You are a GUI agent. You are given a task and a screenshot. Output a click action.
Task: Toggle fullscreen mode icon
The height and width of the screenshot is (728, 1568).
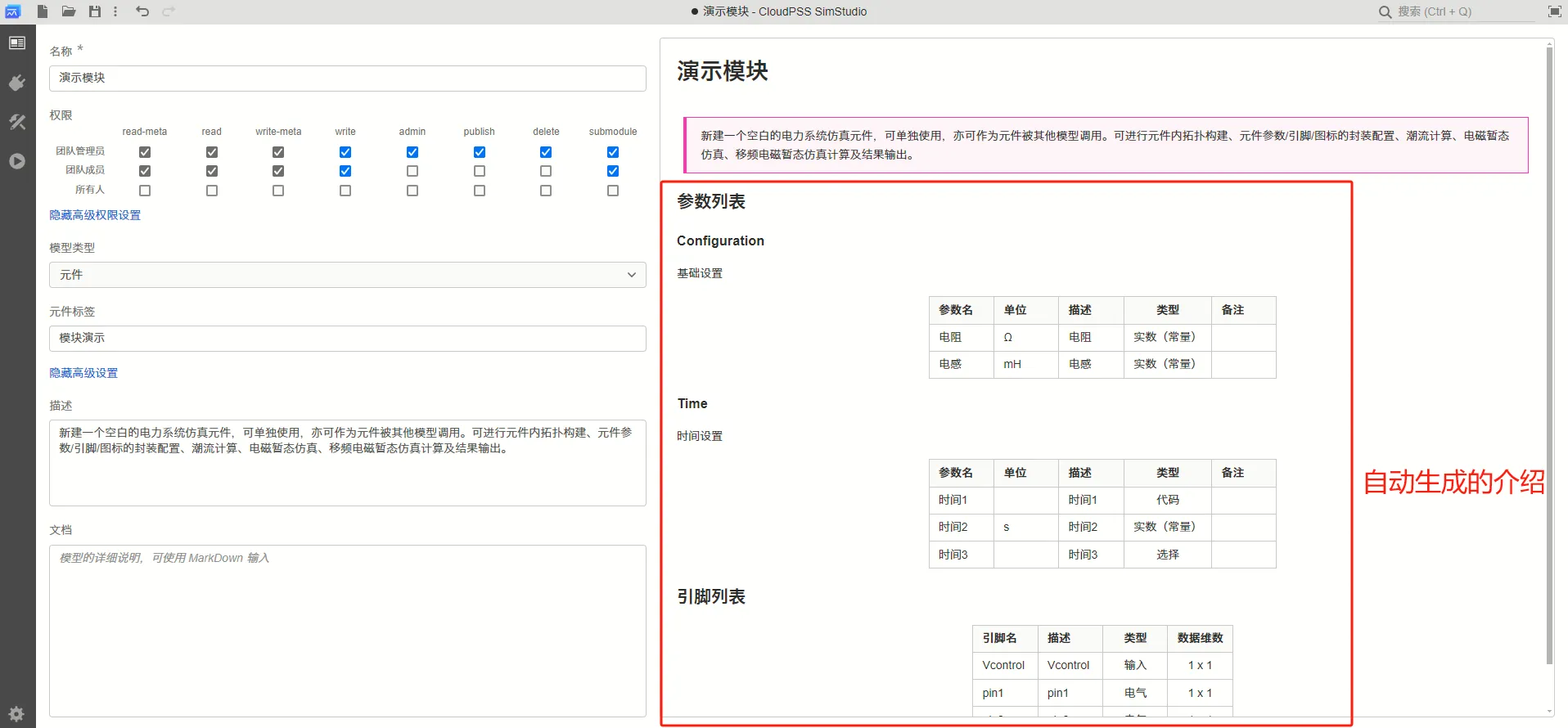click(1554, 11)
